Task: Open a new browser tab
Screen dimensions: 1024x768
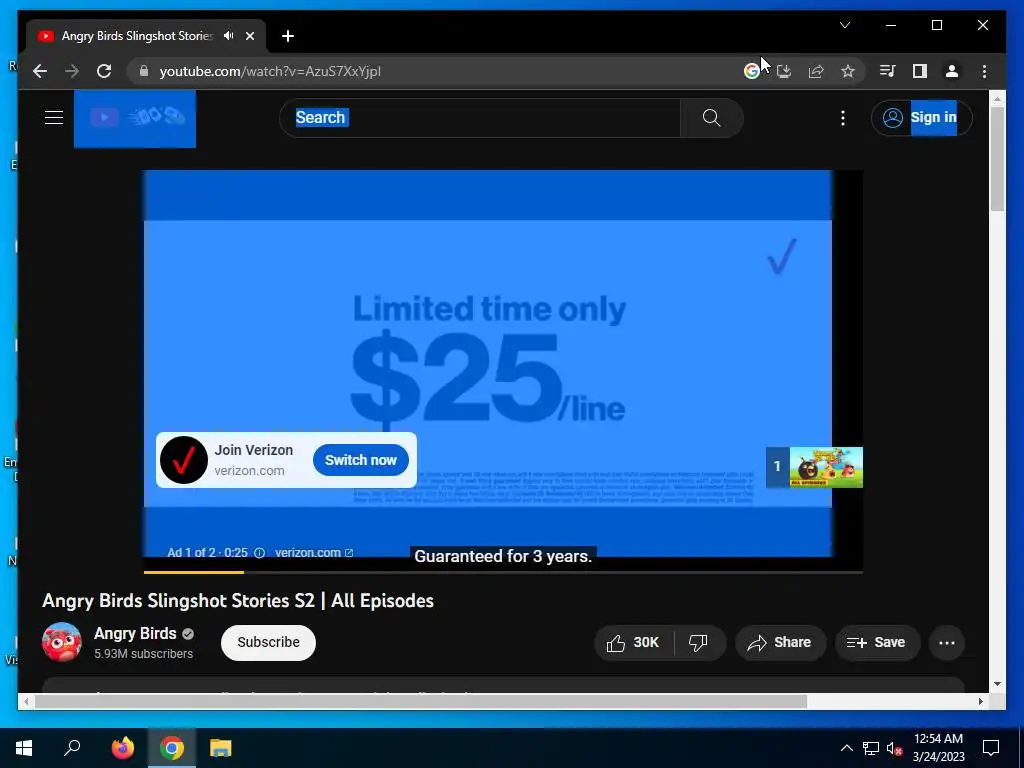Action: click(288, 36)
